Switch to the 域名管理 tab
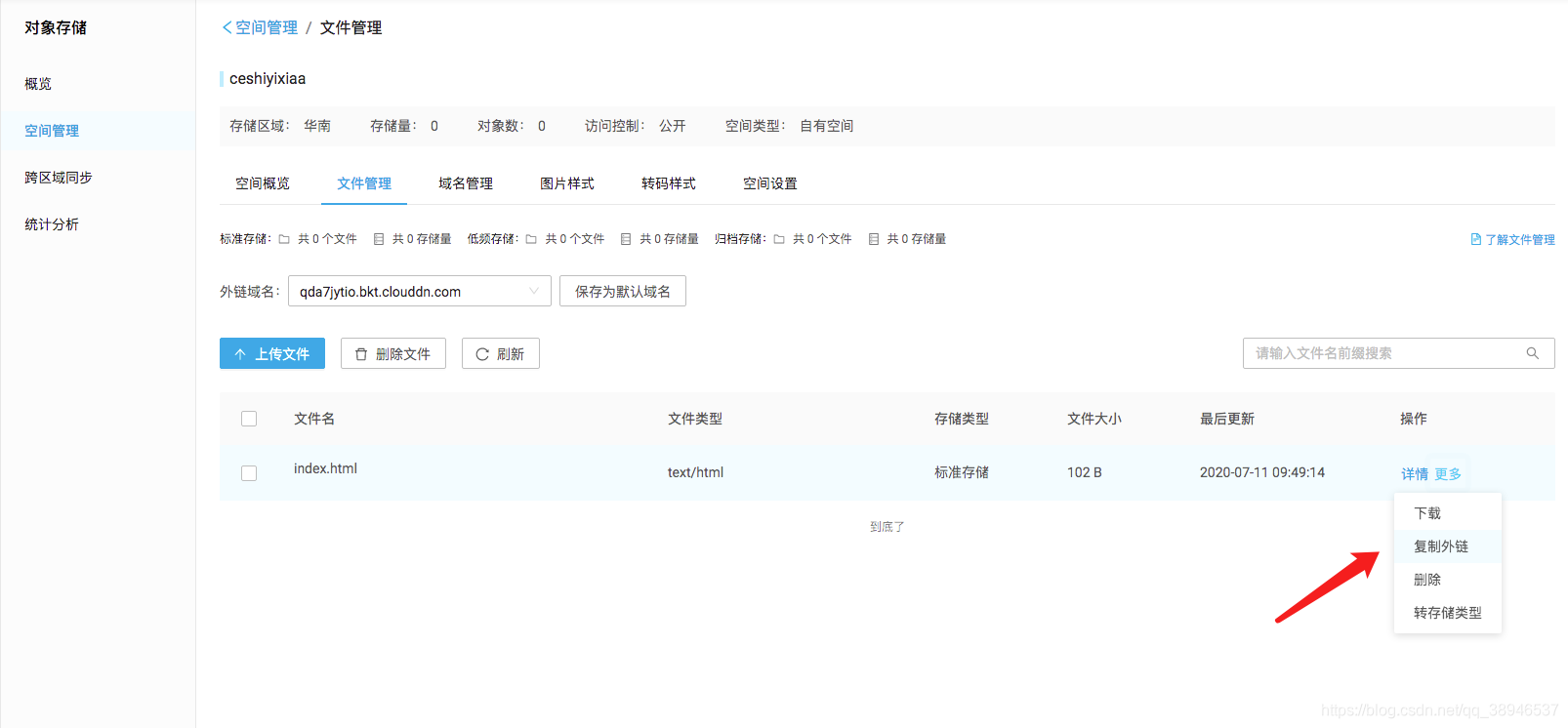The width and height of the screenshot is (1568, 728). point(466,183)
